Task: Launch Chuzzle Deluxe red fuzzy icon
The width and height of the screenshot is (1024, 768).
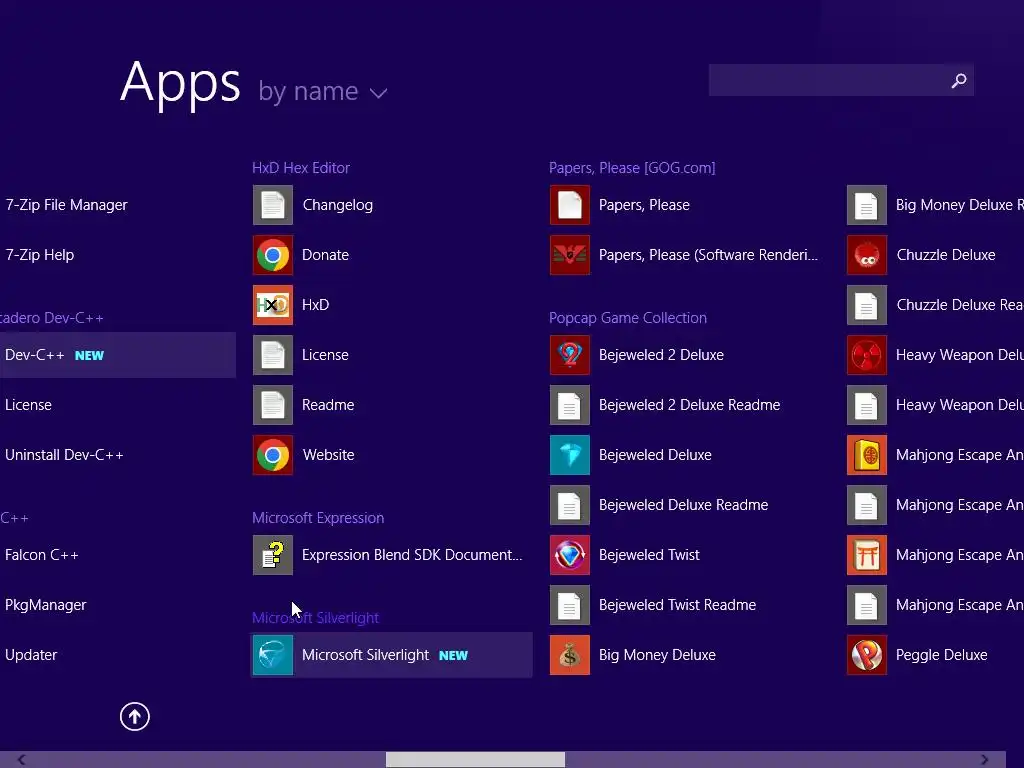Action: pos(867,255)
